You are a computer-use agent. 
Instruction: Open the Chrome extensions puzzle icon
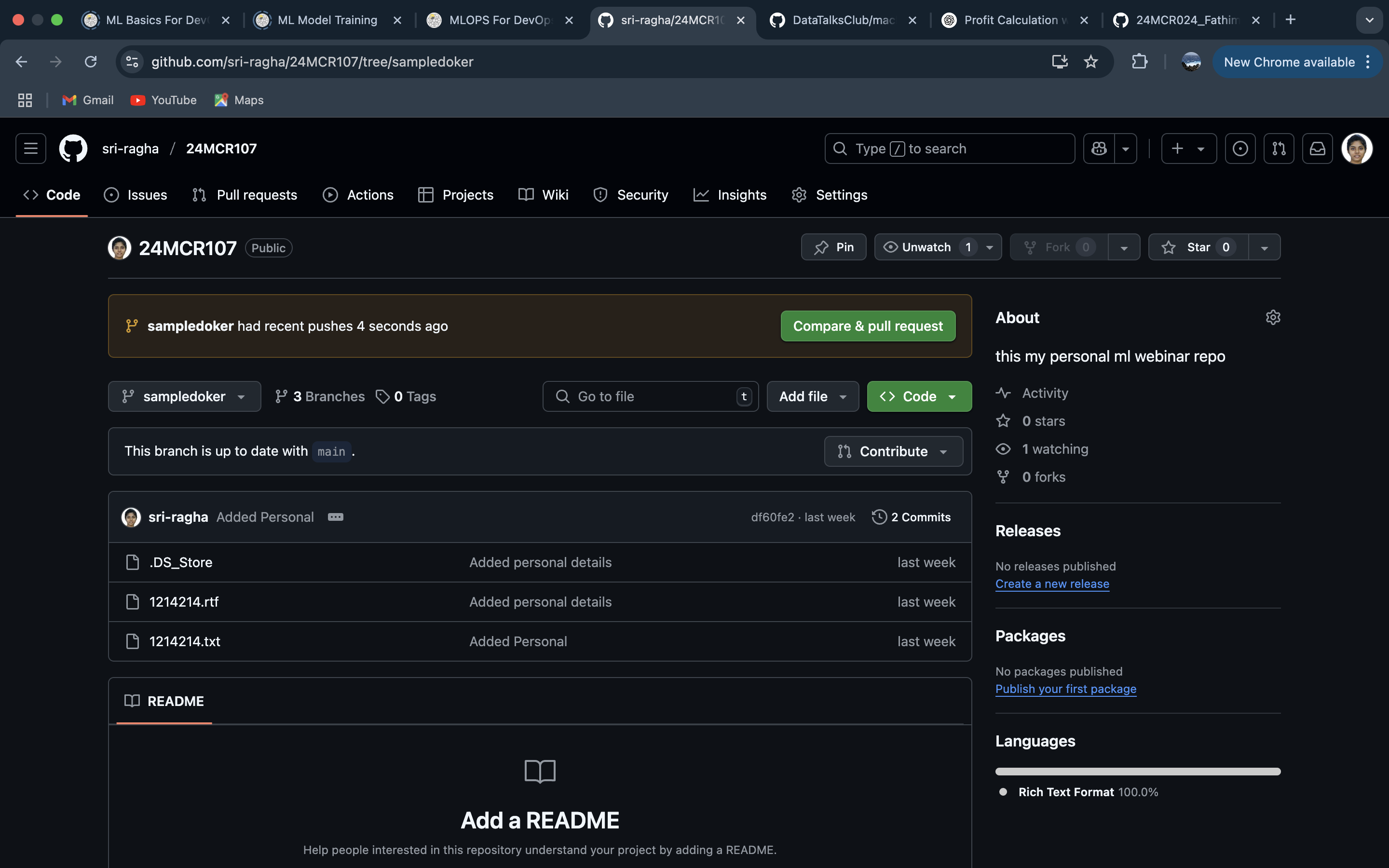[x=1139, y=62]
